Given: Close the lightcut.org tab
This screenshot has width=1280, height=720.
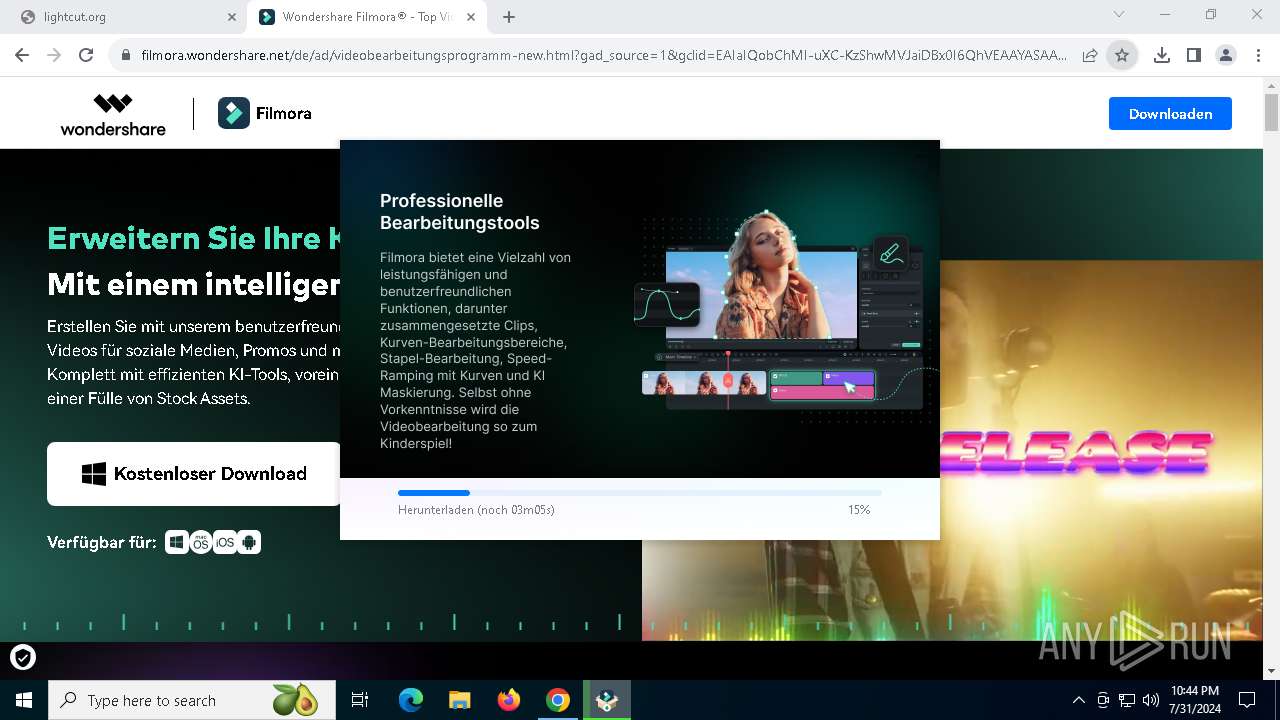Looking at the screenshot, I should coord(231,17).
